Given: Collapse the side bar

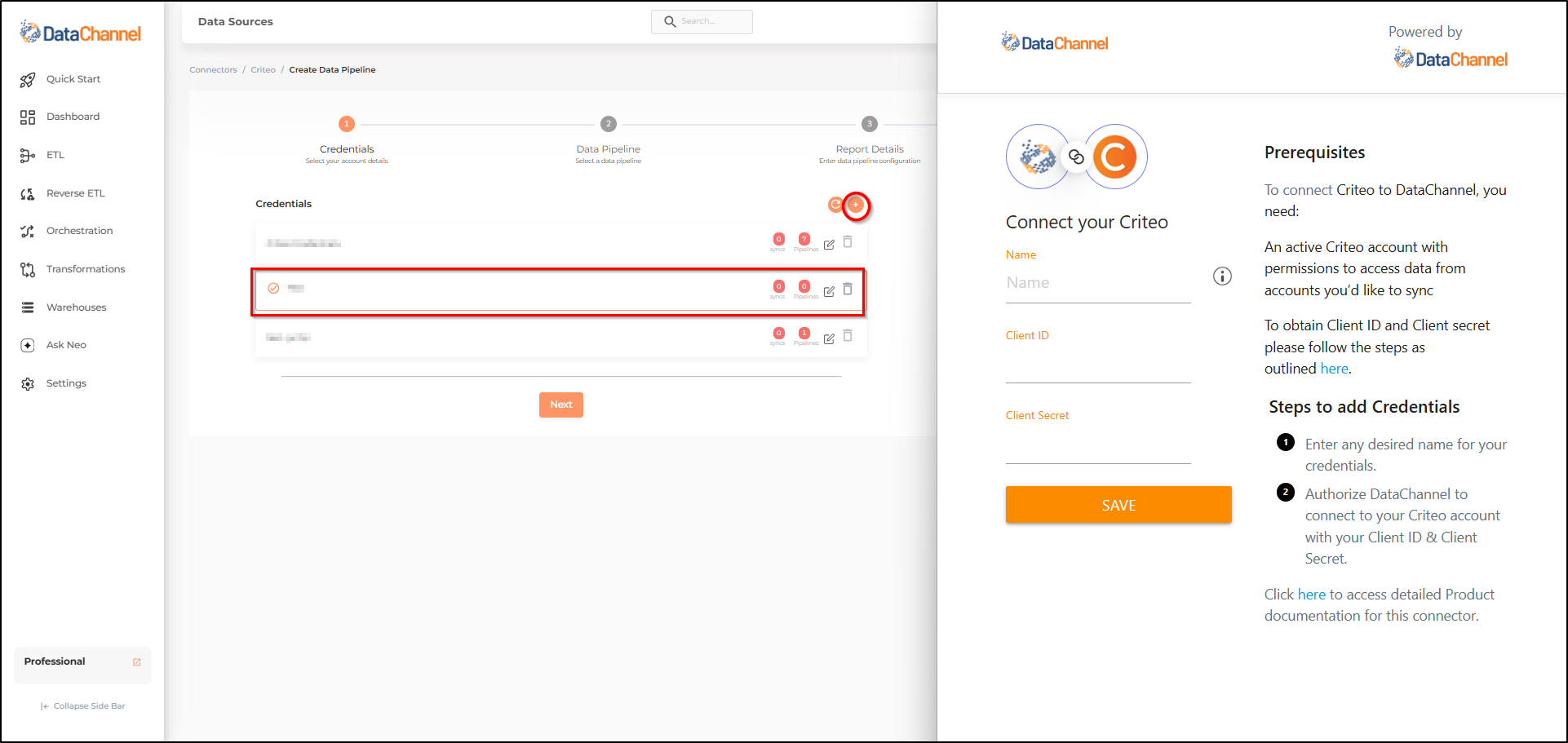Looking at the screenshot, I should (82, 706).
